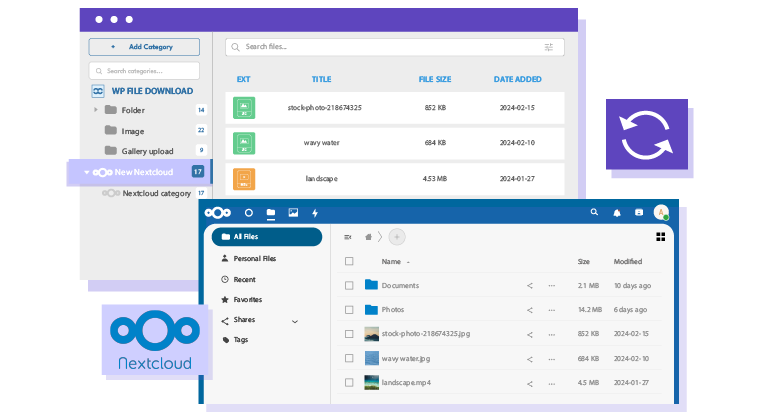This screenshot has width=760, height=420.
Task: Sort by the DATE ADDED column header
Action: tap(517, 79)
